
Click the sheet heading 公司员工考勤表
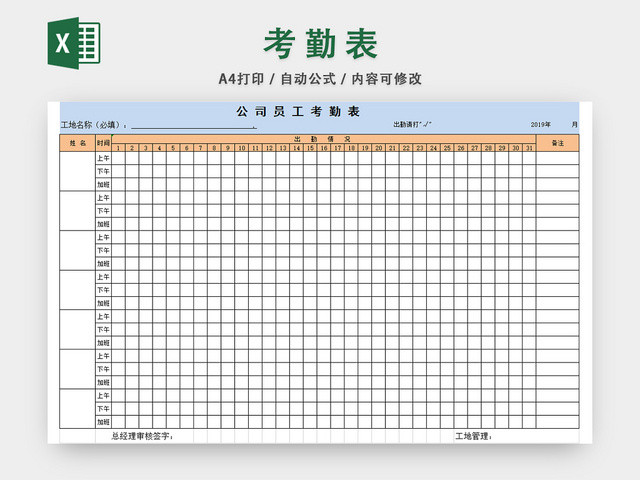pyautogui.click(x=298, y=111)
